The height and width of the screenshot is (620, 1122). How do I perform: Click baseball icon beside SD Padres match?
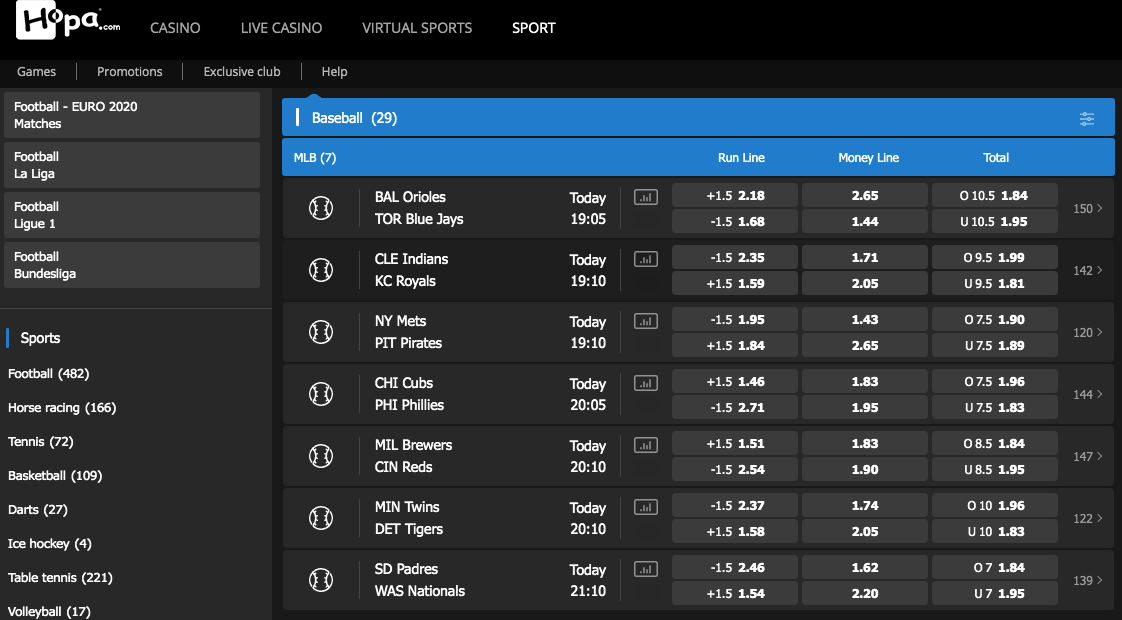coord(321,580)
